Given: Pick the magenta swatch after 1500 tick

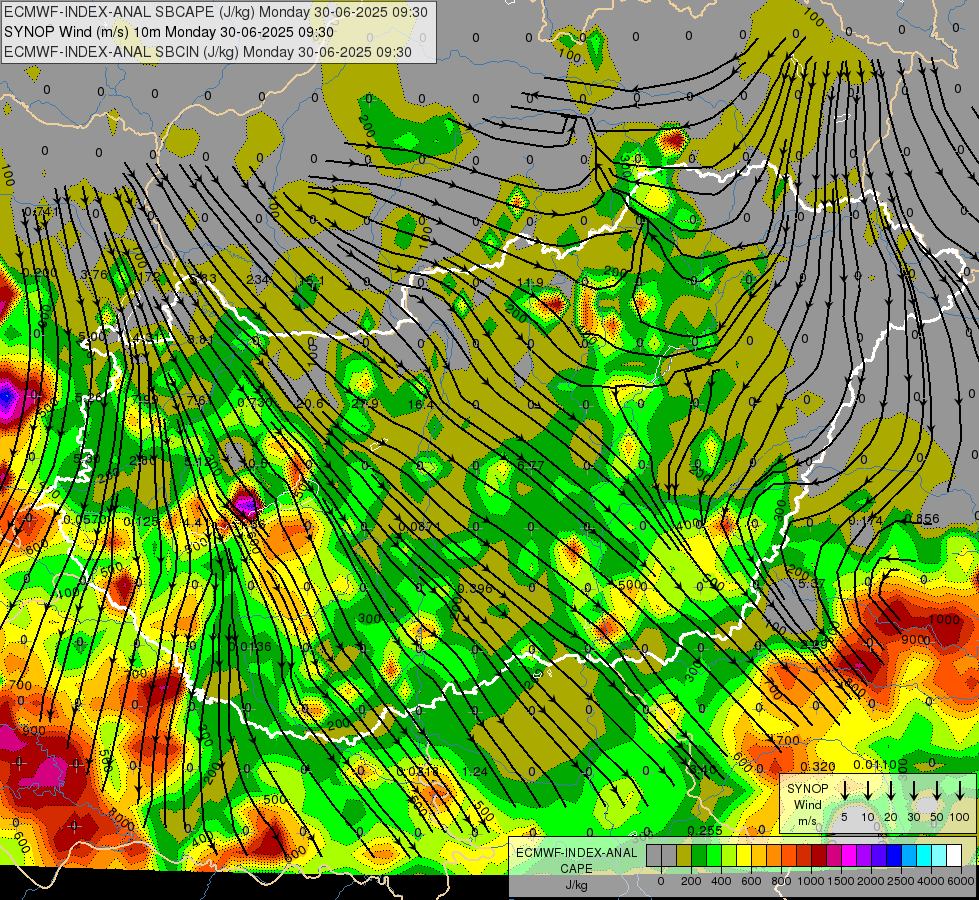Looking at the screenshot, I should pyautogui.click(x=849, y=855).
